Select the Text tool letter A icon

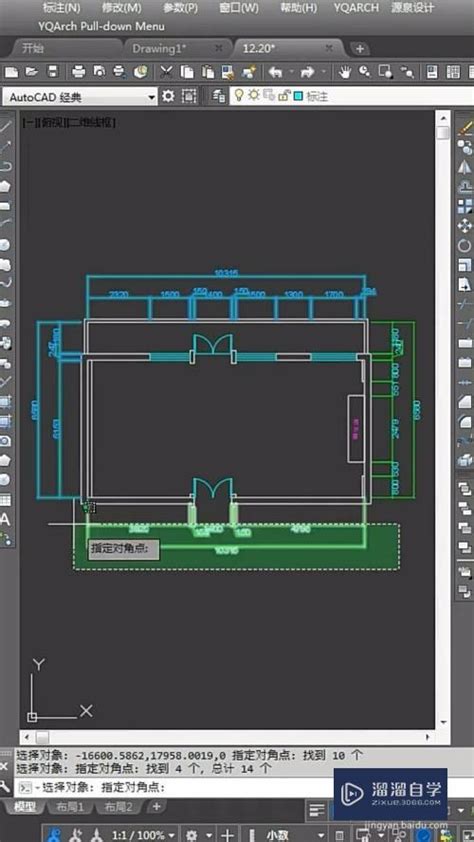5,519
